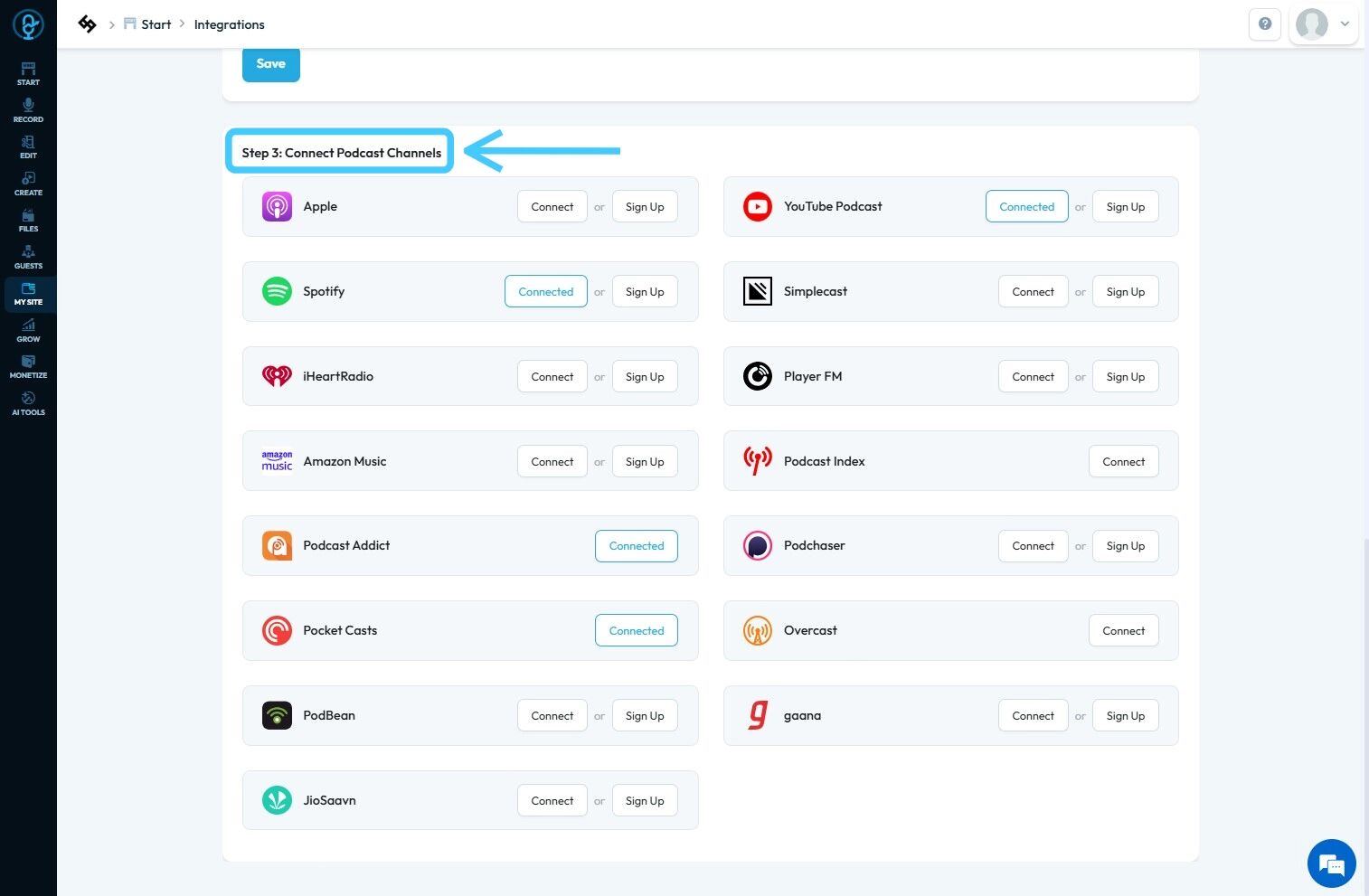Click the gaana logo icon
1369x896 pixels.
758,715
